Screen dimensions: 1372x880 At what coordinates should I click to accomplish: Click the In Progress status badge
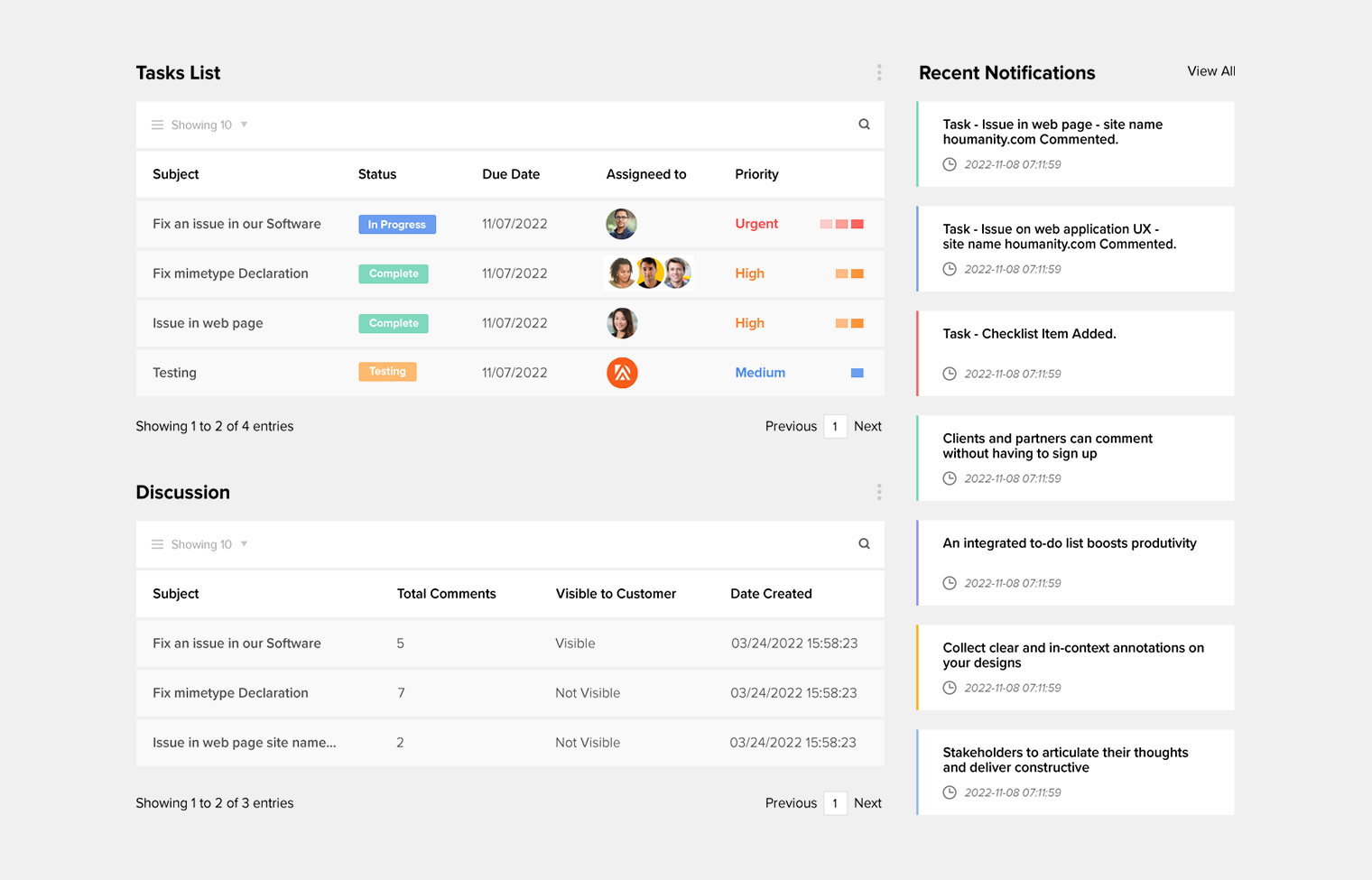397,225
